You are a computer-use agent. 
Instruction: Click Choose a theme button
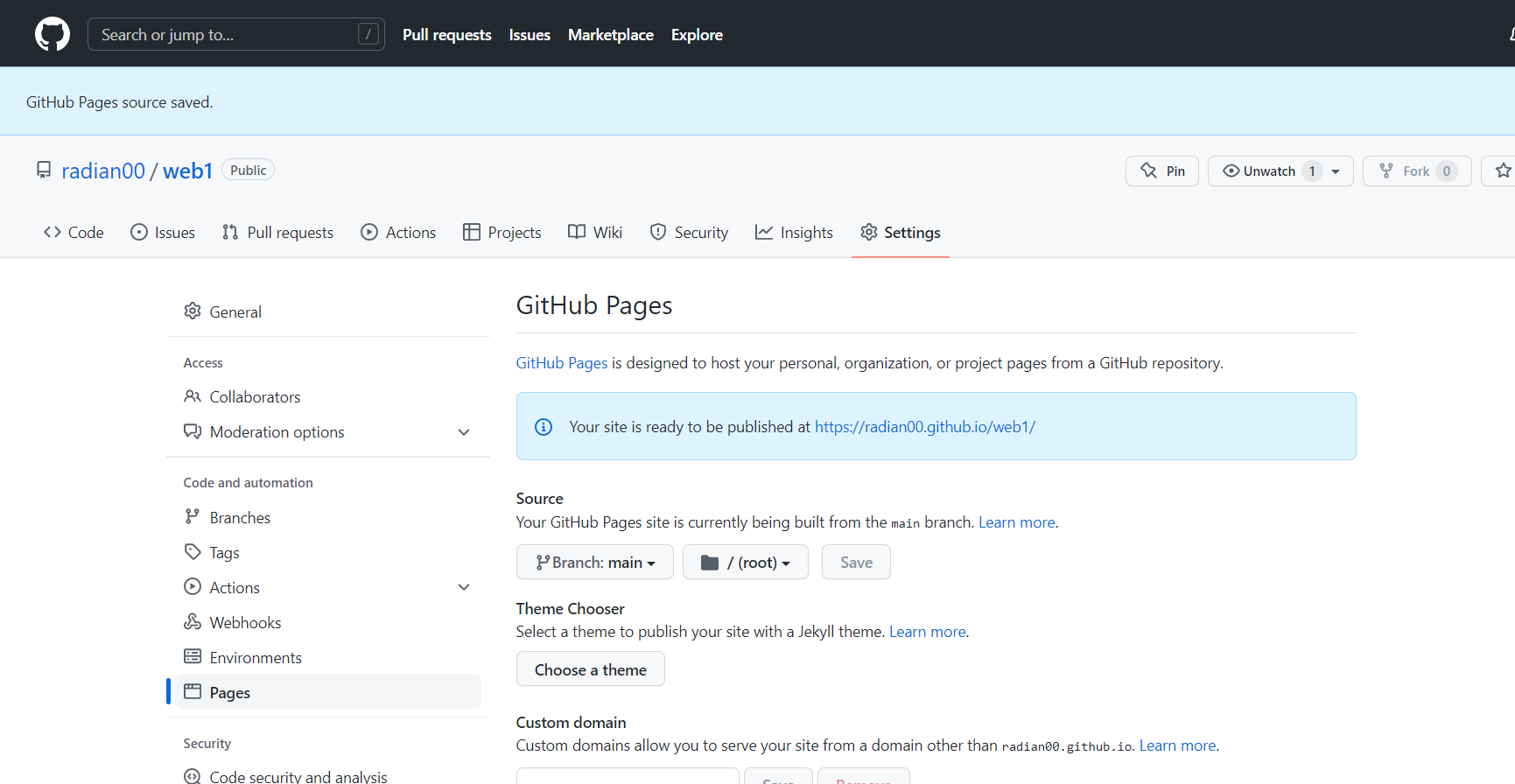click(591, 669)
